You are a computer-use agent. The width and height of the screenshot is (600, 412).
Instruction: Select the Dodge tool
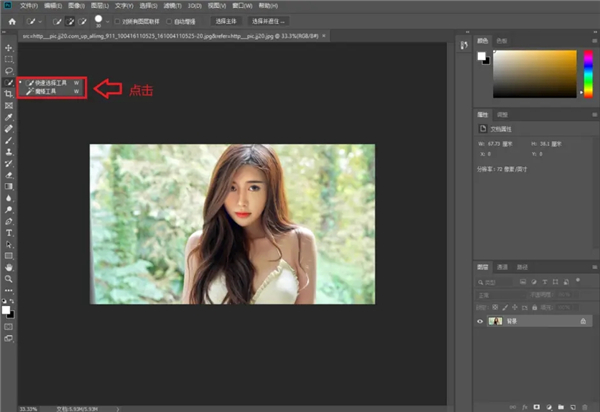(x=8, y=210)
